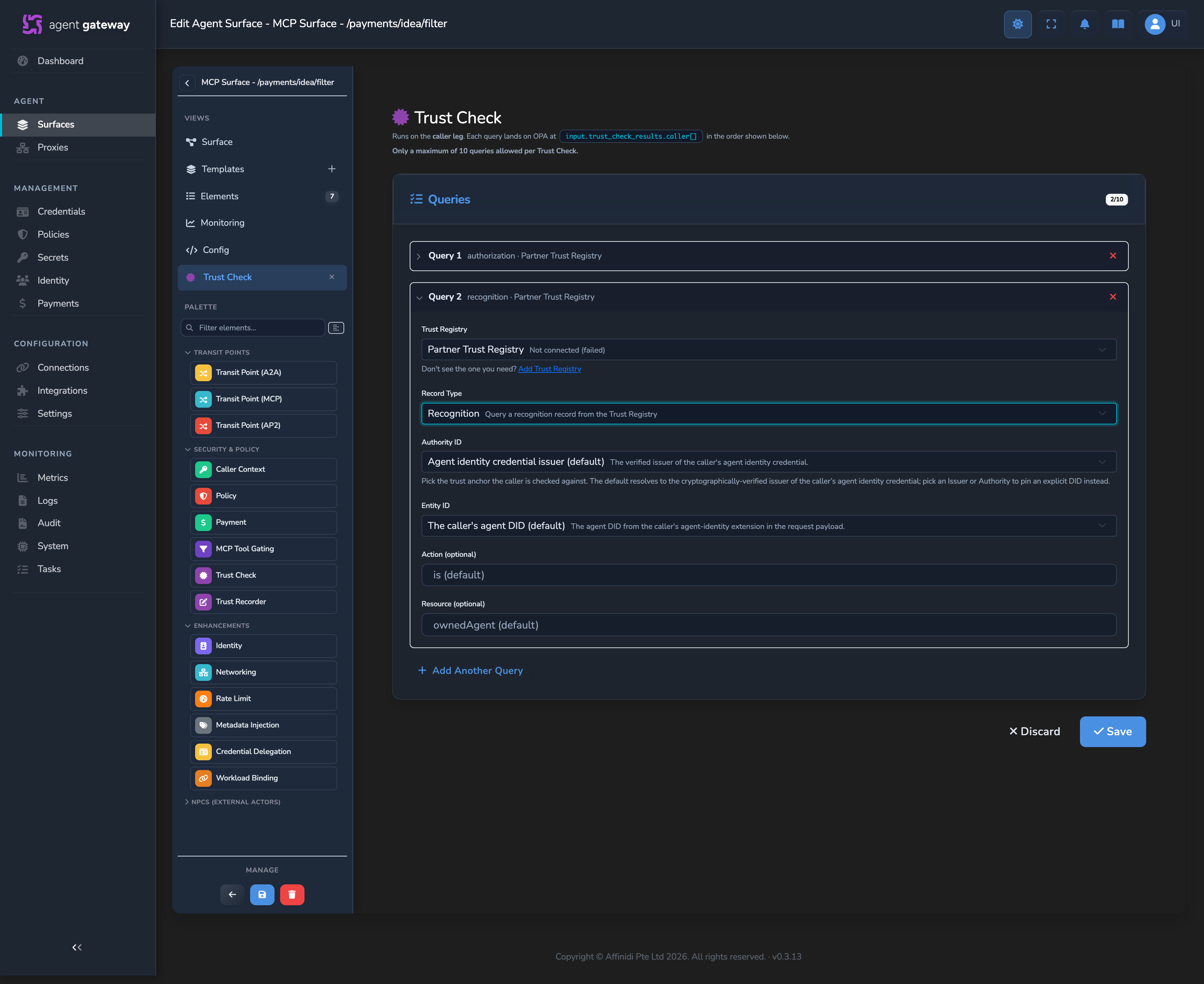Click the blue Manage save icon

click(262, 894)
